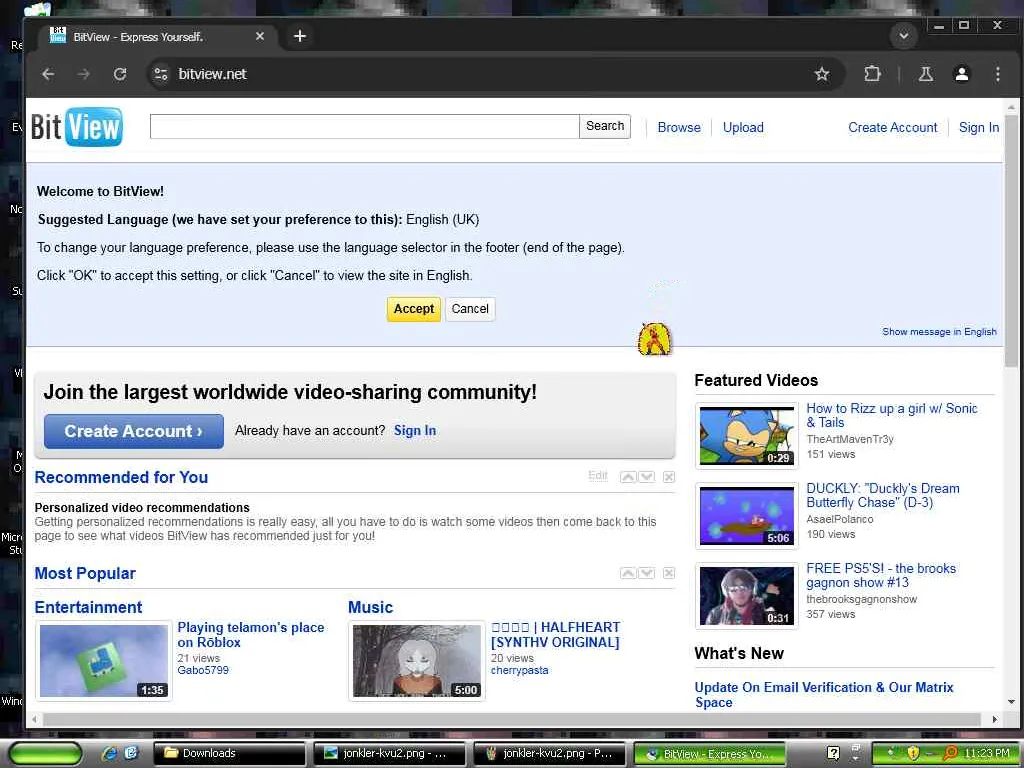Open Update On Email Verification news link
Image resolution: width=1024 pixels, height=768 pixels.
[824, 695]
